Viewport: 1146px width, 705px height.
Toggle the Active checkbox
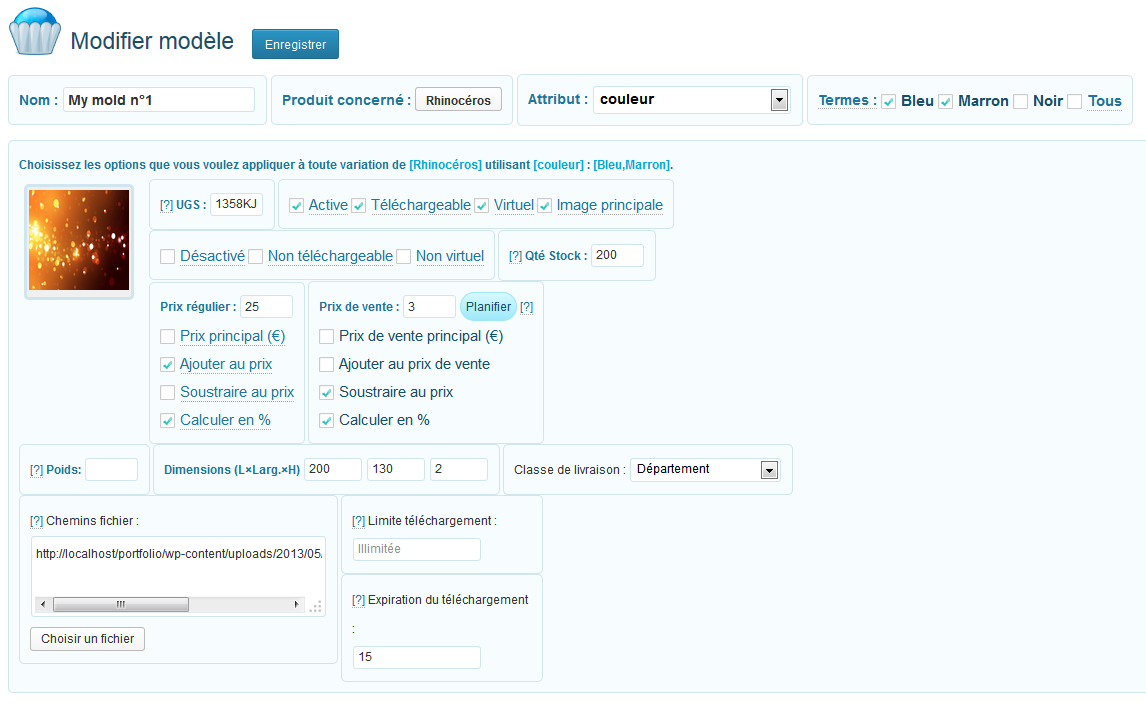click(296, 206)
